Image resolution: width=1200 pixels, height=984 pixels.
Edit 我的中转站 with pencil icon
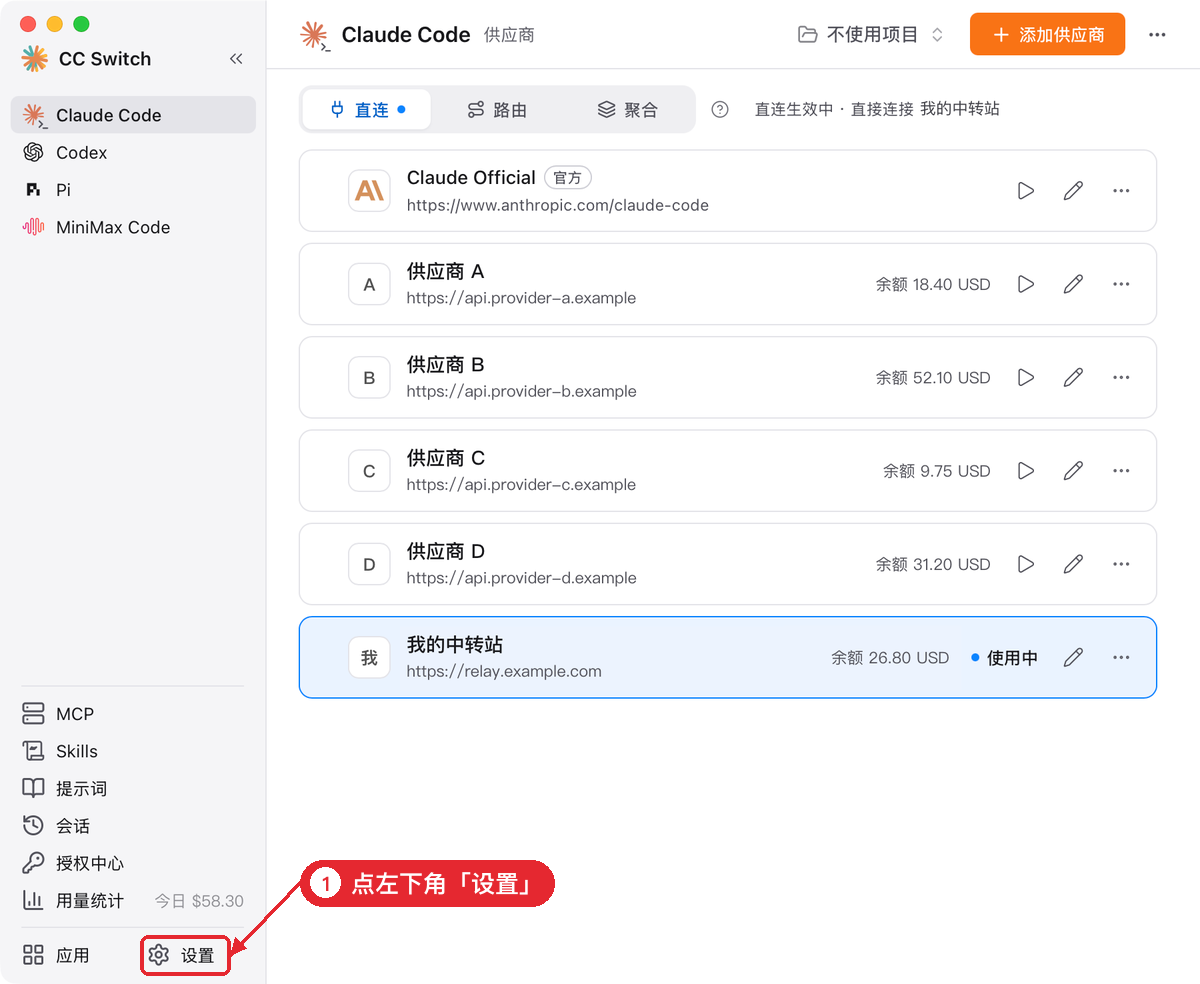coord(1073,657)
